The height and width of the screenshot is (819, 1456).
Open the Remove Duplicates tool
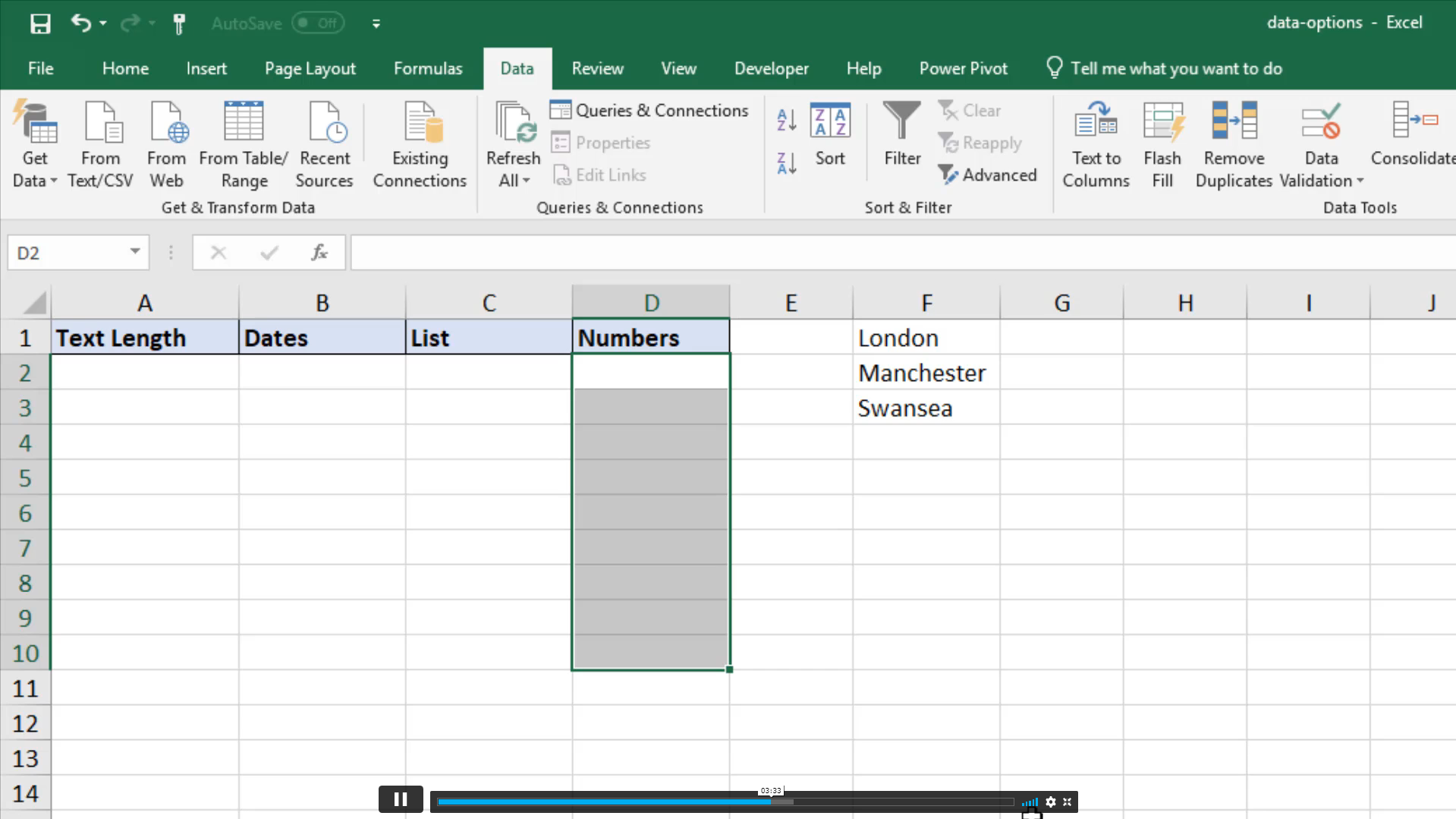(x=1233, y=144)
